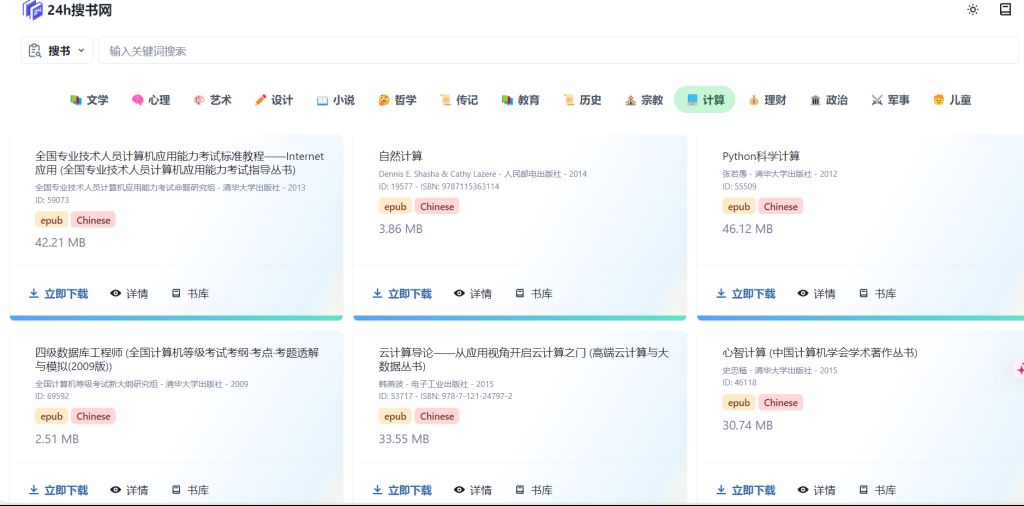Download the 四级数据库工程师 book
This screenshot has height=506, width=1024.
coord(58,490)
